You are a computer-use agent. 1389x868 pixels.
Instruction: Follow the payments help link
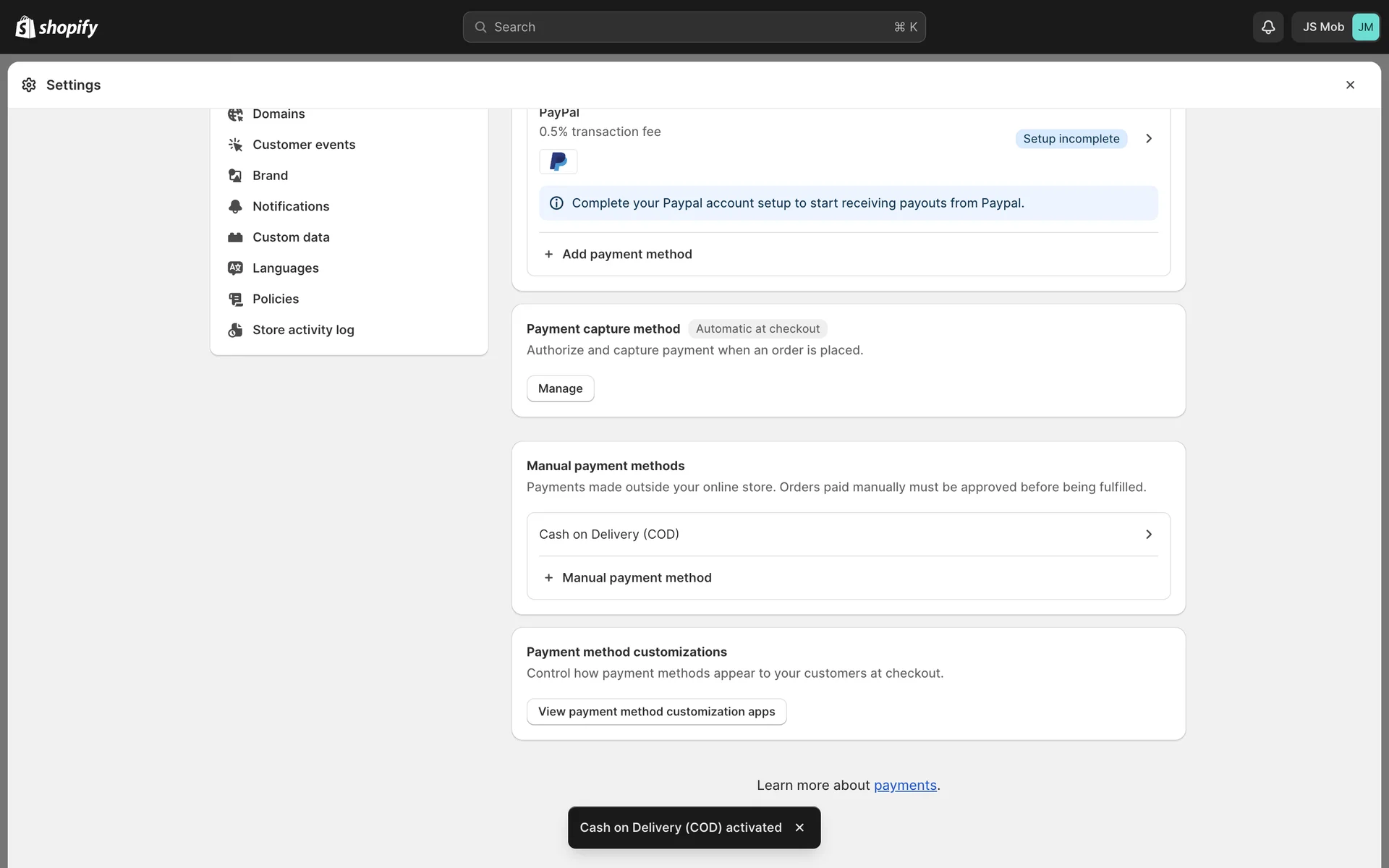(x=904, y=786)
